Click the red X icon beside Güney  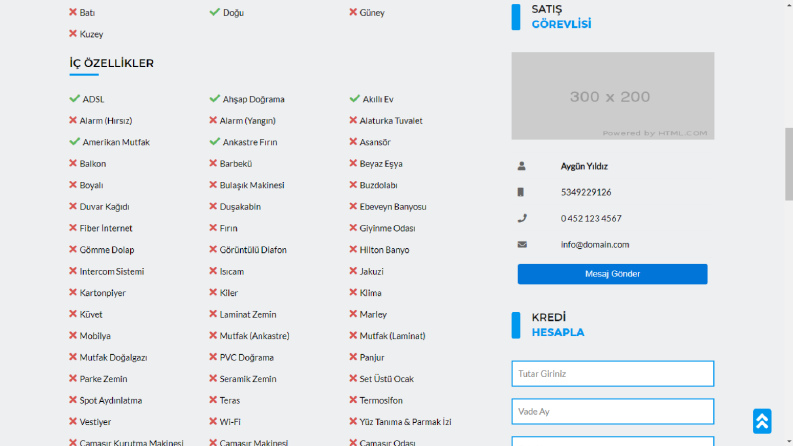click(353, 12)
